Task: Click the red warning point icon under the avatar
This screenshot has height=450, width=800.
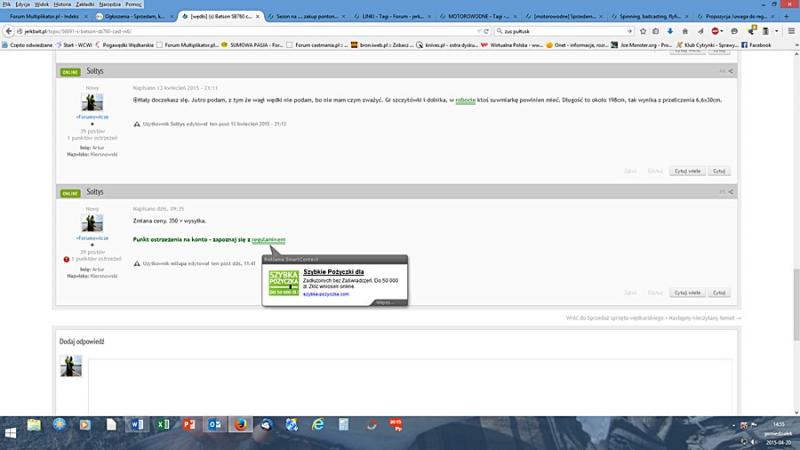Action: [x=65, y=259]
